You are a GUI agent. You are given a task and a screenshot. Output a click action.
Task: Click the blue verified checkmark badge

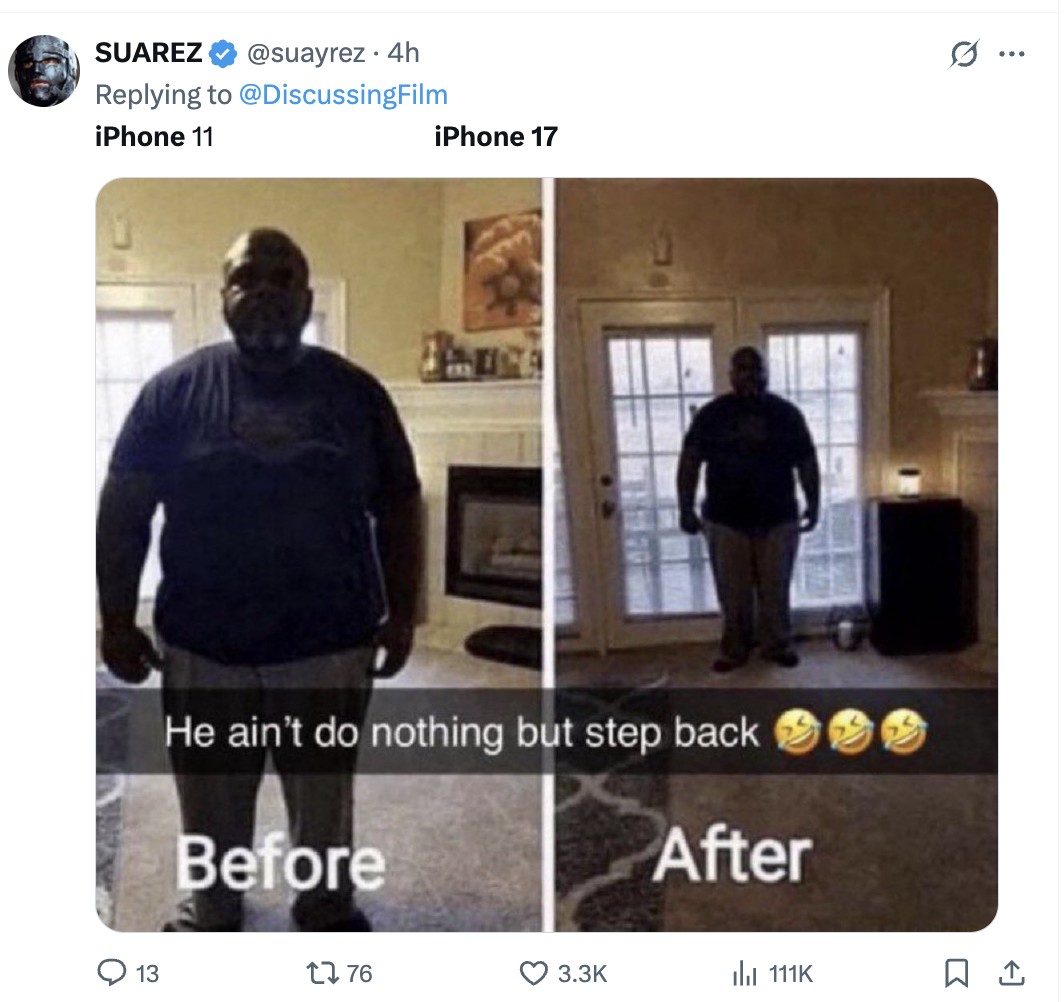pyautogui.click(x=223, y=54)
